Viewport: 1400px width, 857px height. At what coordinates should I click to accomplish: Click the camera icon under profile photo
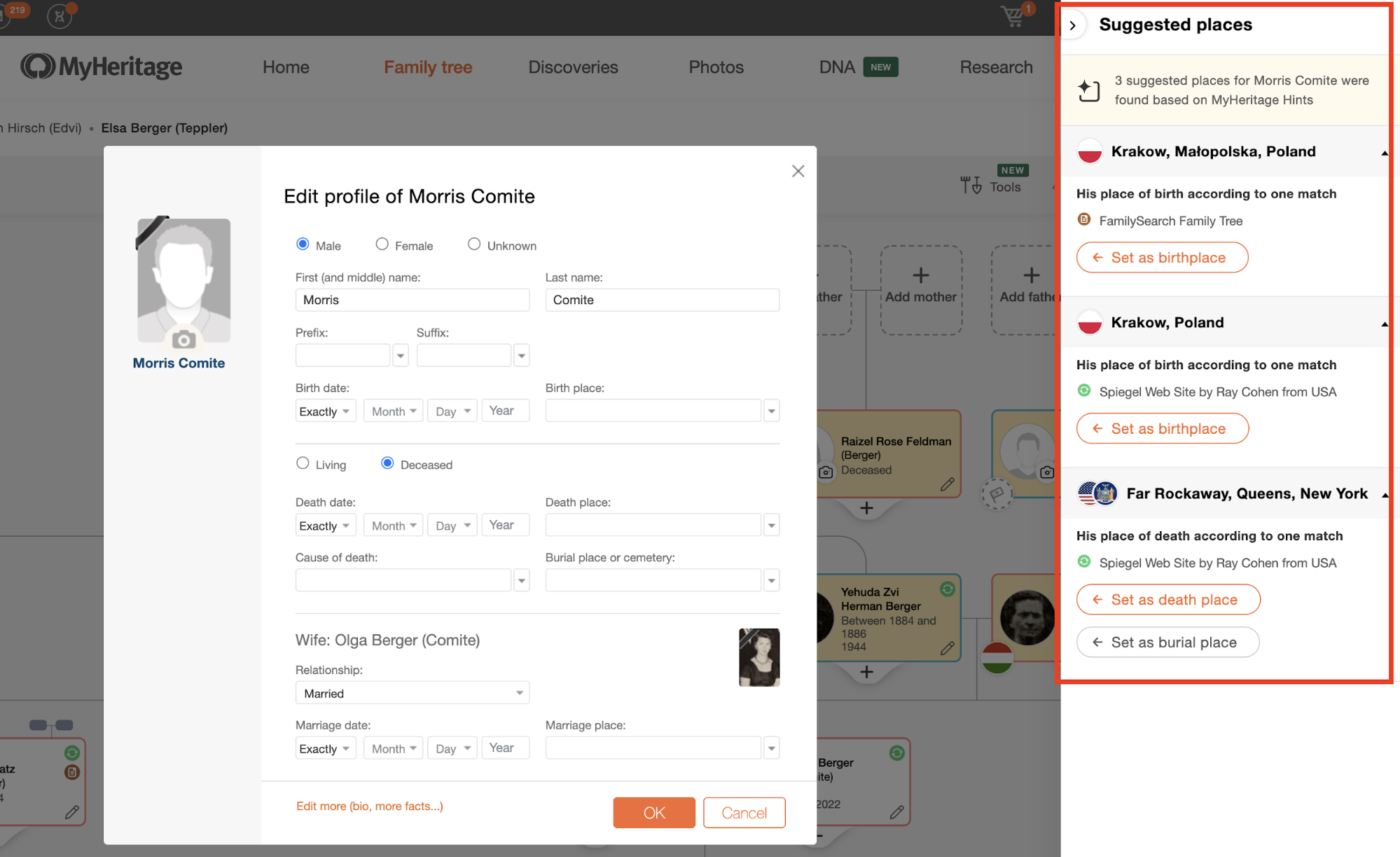pyautogui.click(x=183, y=340)
